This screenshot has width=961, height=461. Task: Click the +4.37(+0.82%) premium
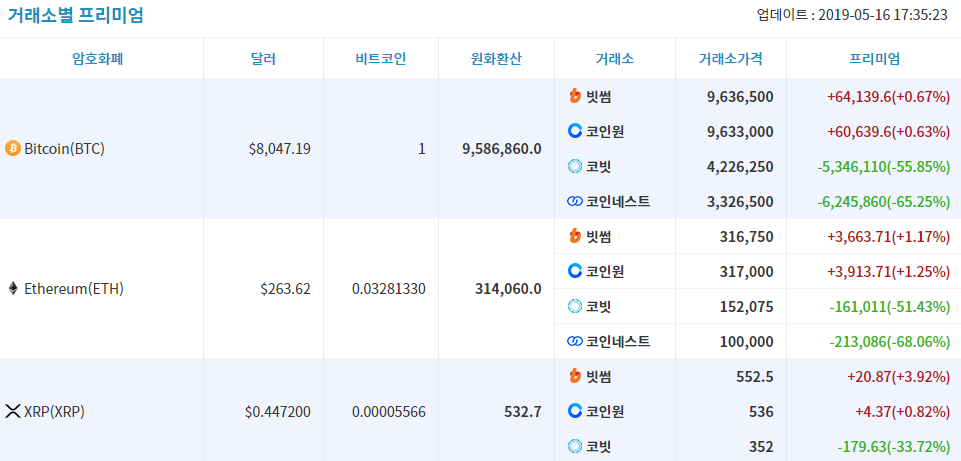point(902,412)
